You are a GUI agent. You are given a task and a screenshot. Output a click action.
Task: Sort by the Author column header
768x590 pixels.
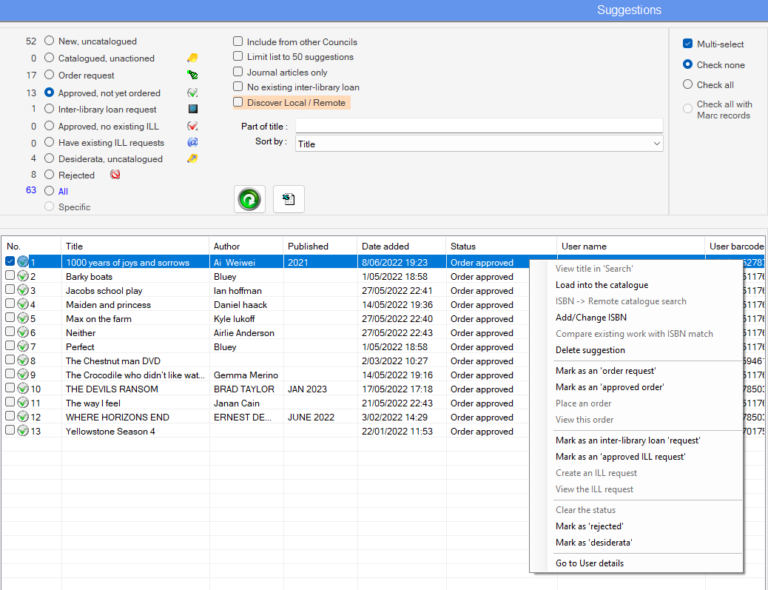[x=246, y=246]
